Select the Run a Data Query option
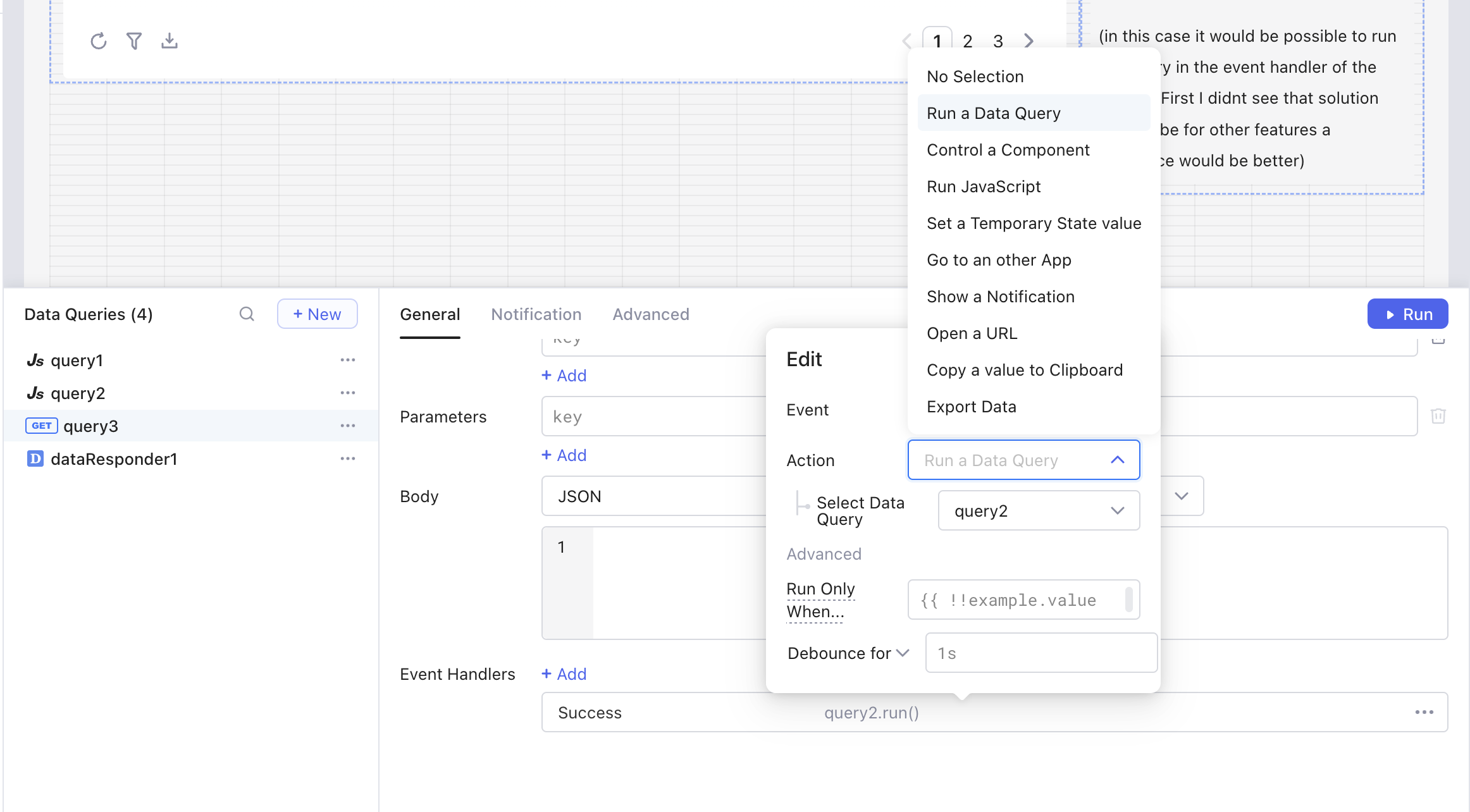The width and height of the screenshot is (1470, 812). pyautogui.click(x=994, y=113)
